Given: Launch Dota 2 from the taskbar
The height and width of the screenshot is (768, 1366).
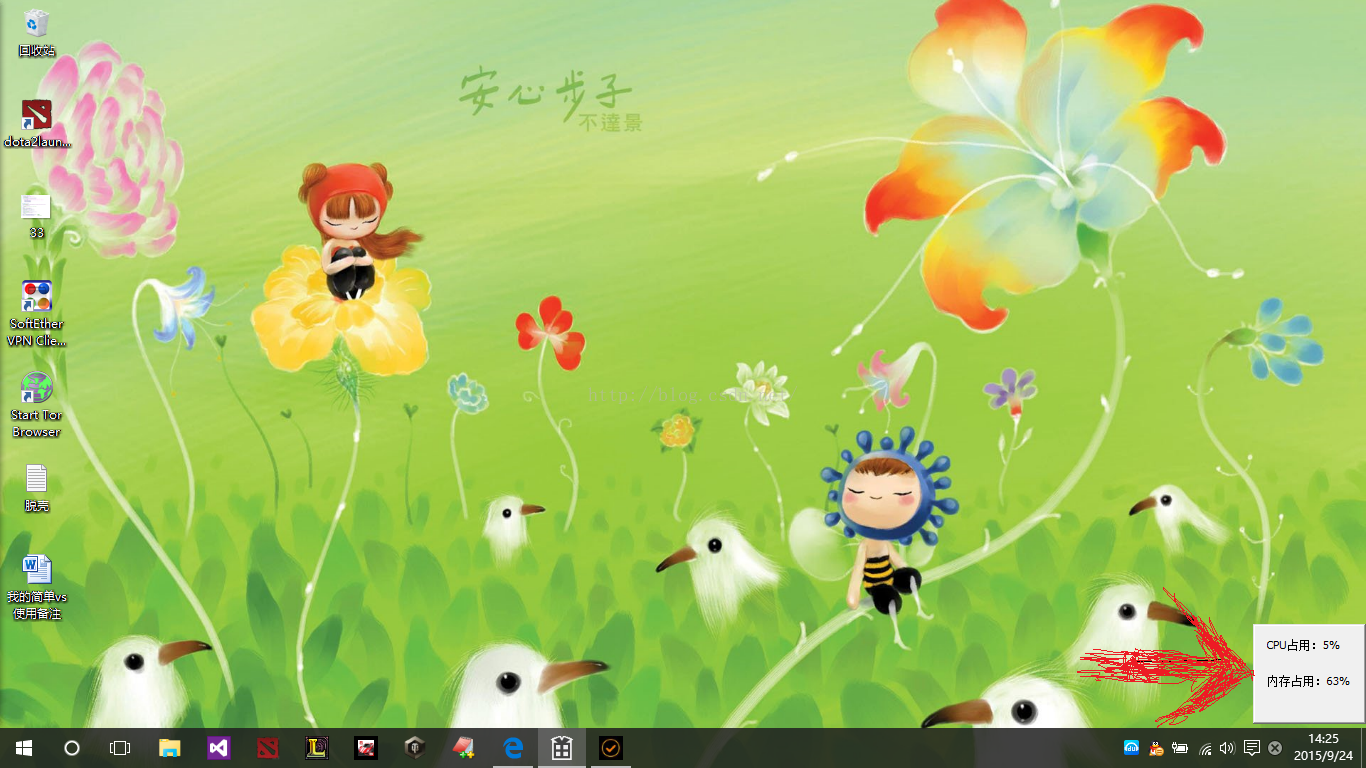Looking at the screenshot, I should point(268,748).
